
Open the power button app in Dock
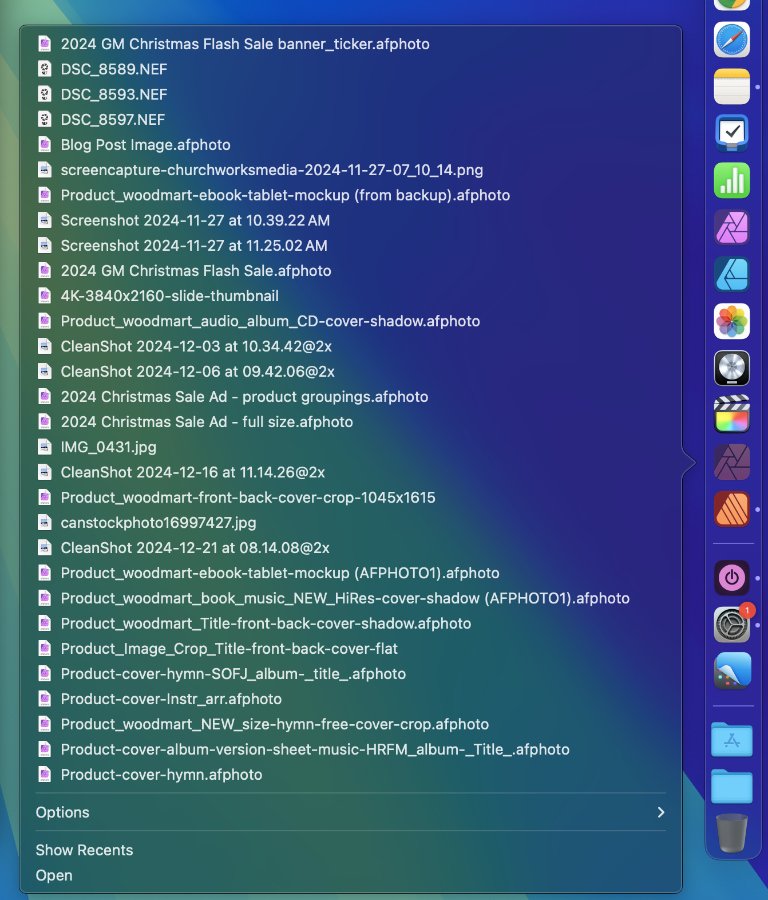click(732, 577)
